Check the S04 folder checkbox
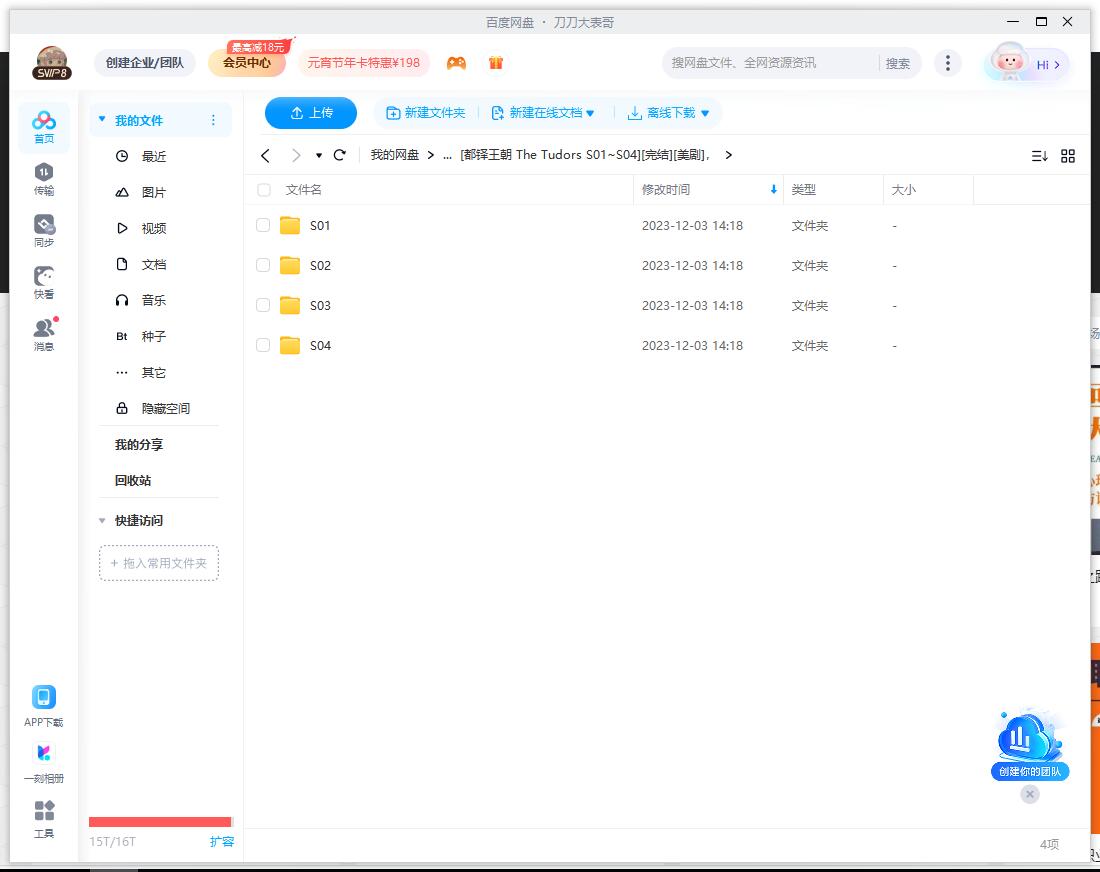Viewport: 1100px width, 872px height. pos(263,345)
